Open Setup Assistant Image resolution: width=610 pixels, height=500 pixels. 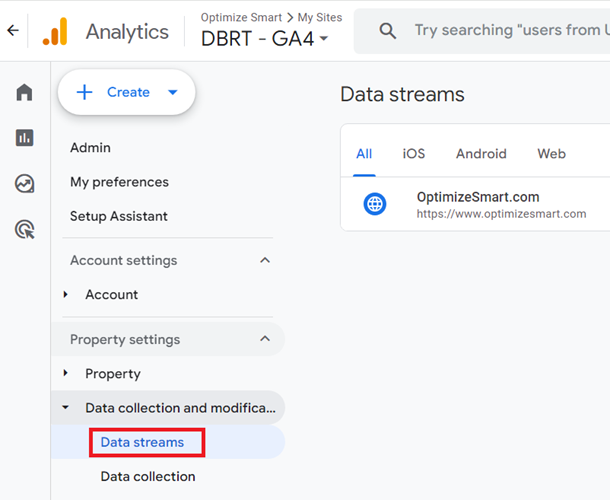[x=119, y=216]
